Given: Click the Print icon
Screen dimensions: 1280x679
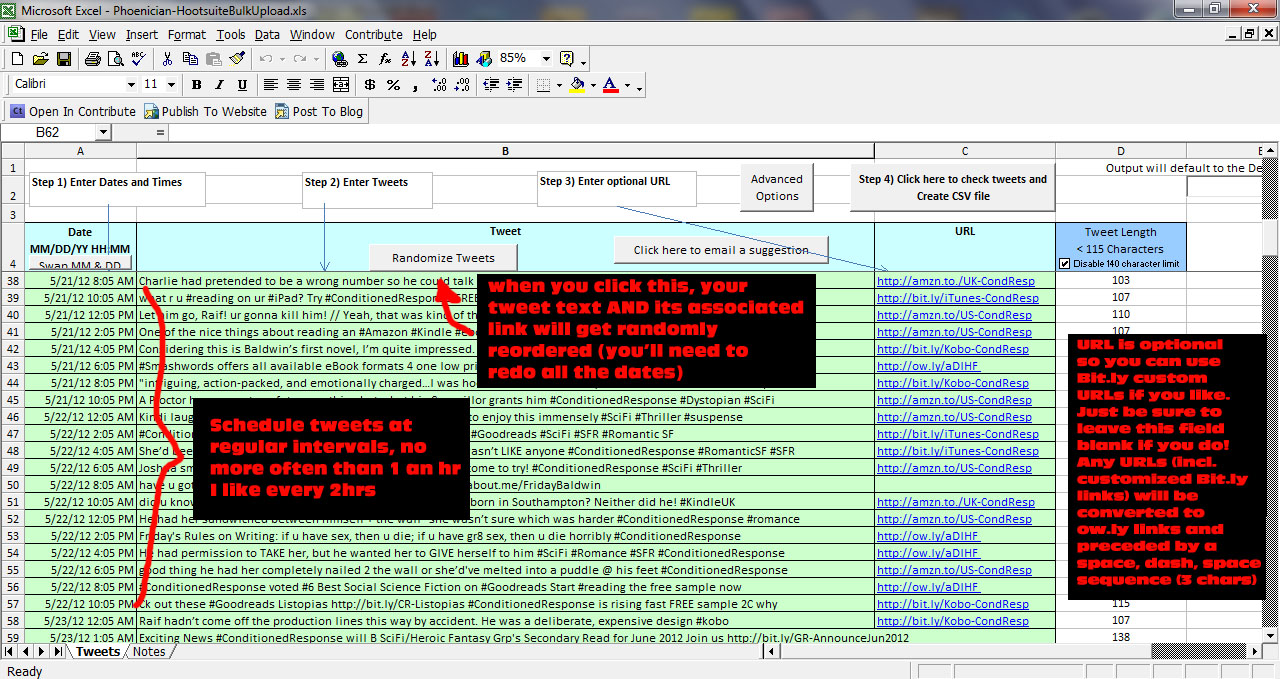Looking at the screenshot, I should (92, 59).
